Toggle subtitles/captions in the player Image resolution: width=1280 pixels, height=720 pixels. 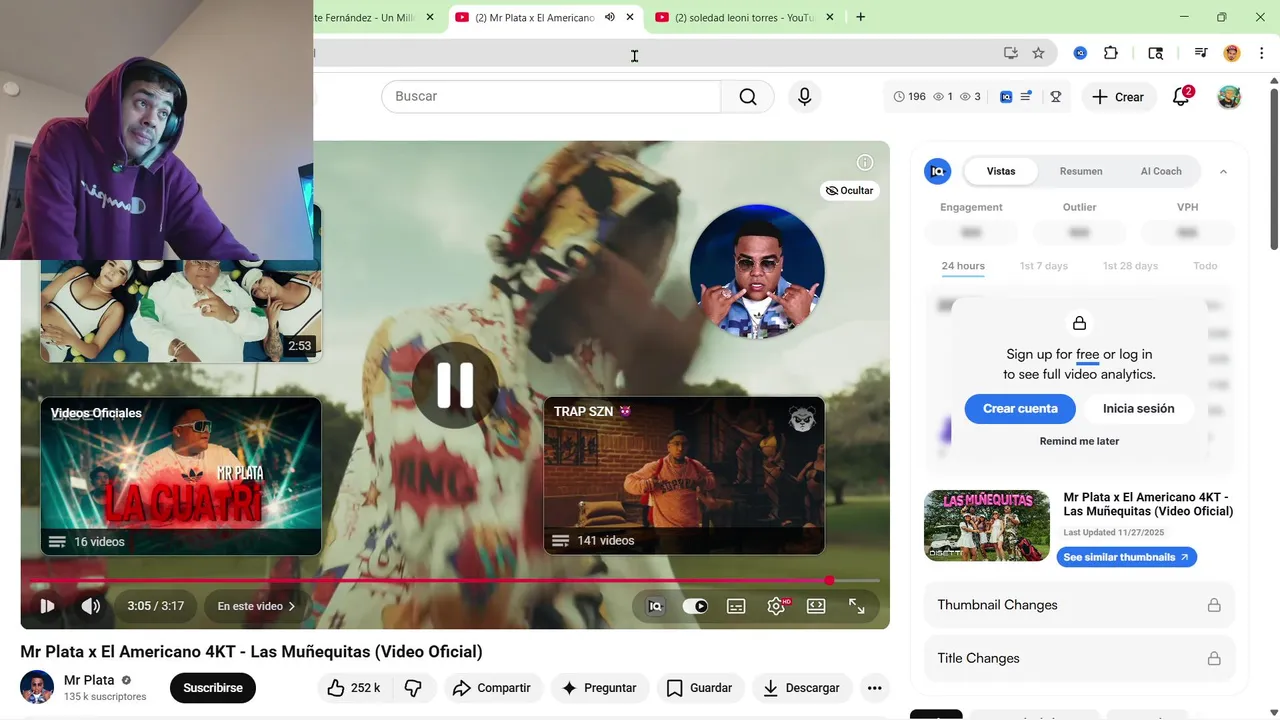tap(736, 606)
